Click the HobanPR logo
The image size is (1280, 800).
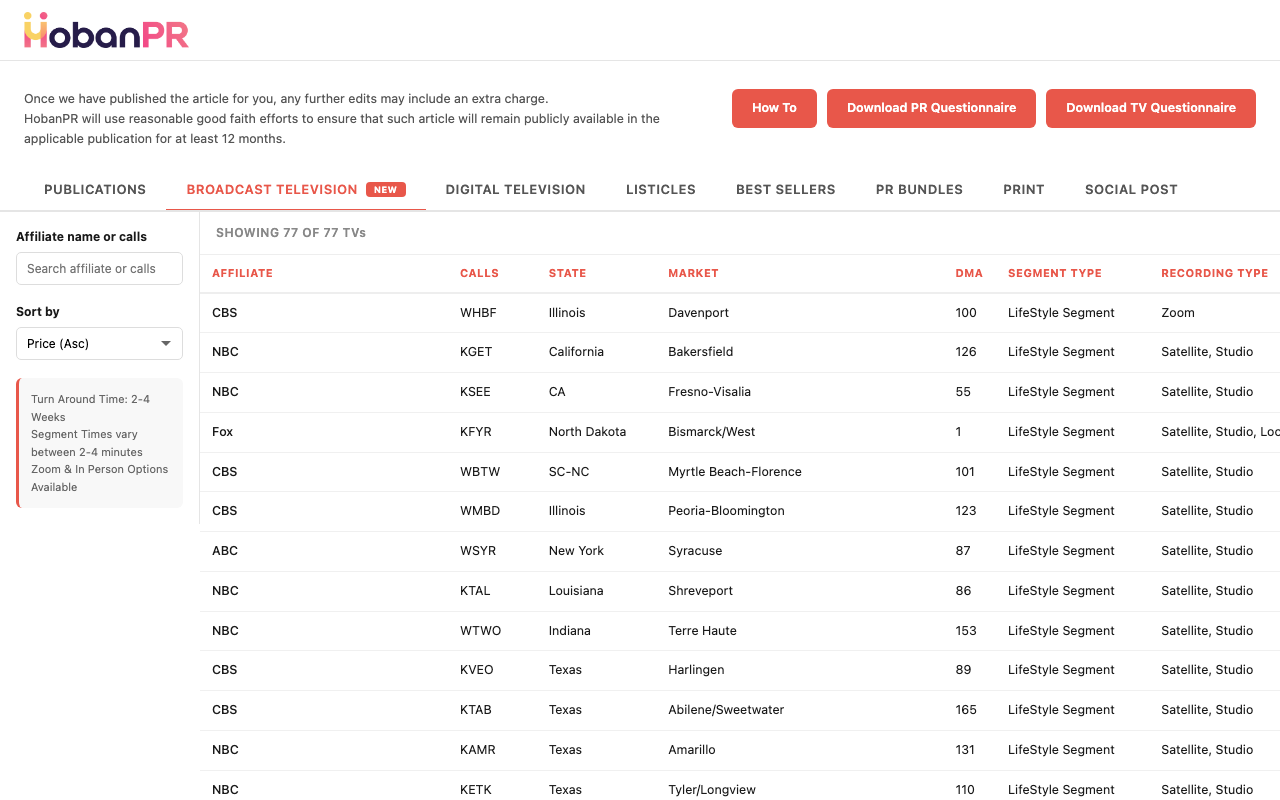106,31
